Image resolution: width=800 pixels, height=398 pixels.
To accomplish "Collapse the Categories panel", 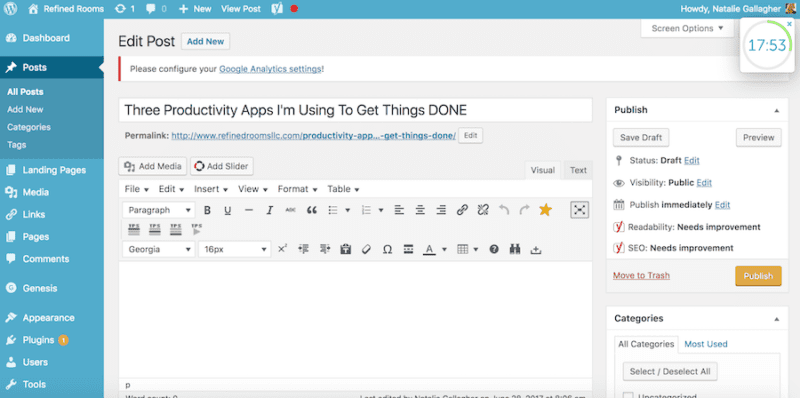I will tap(777, 319).
